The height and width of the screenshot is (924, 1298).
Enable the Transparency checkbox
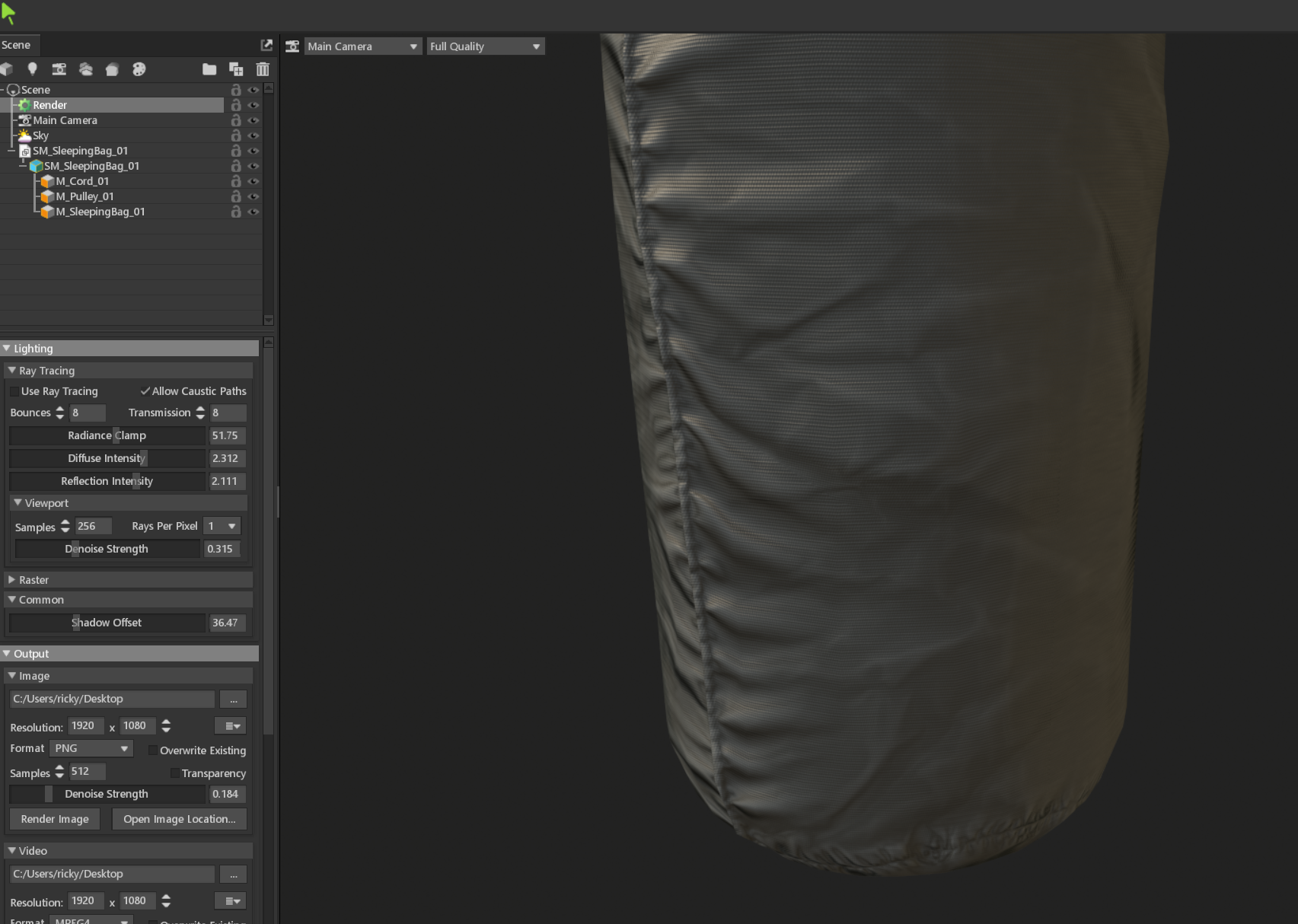(175, 773)
